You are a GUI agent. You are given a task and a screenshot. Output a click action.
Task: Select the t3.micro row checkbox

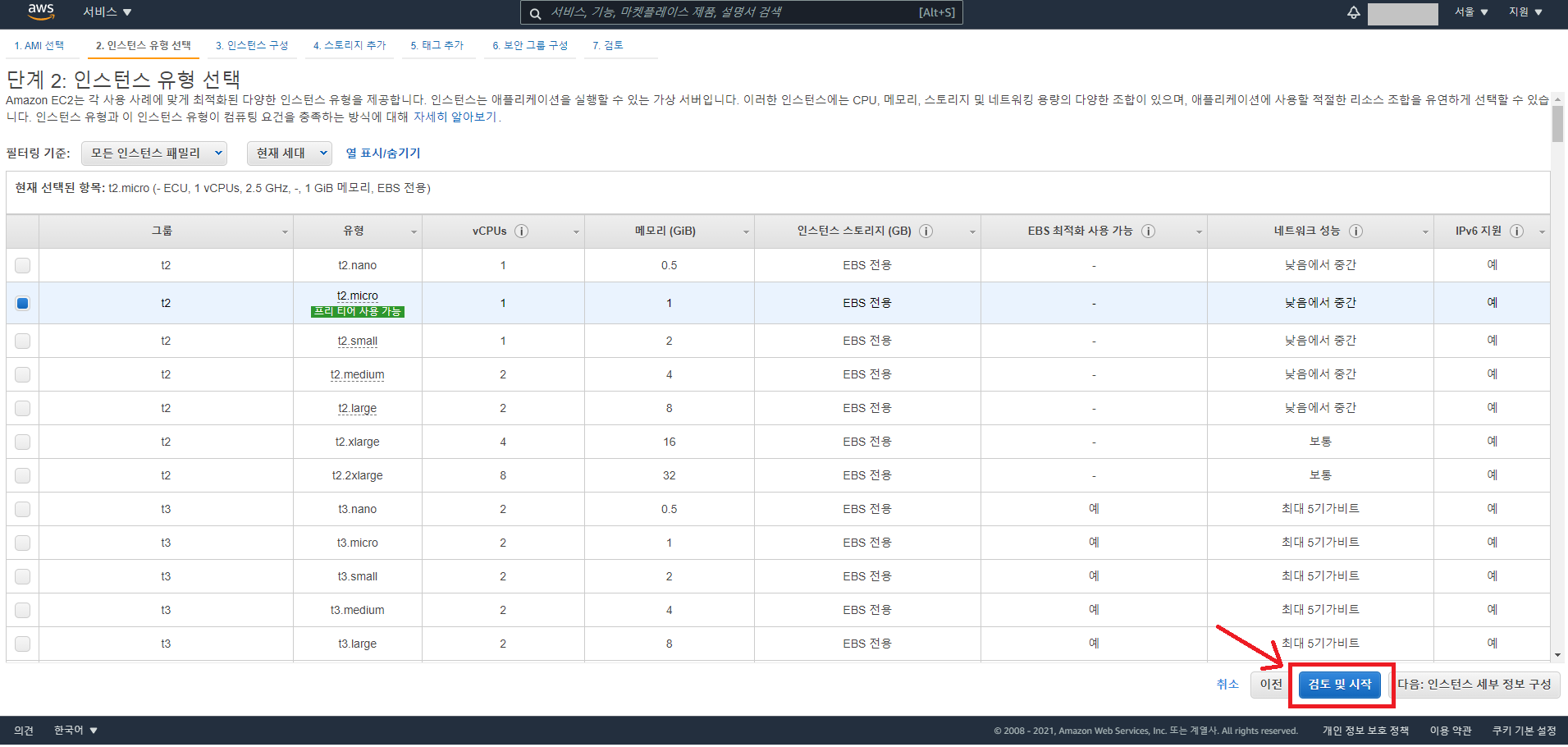click(23, 543)
